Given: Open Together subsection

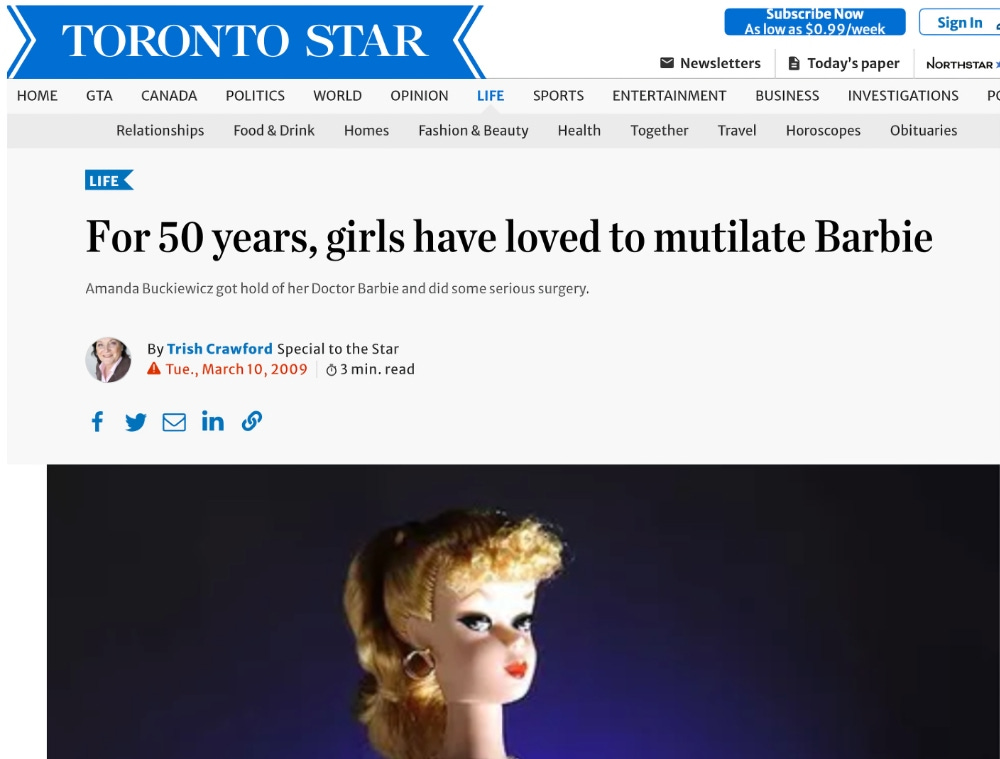Looking at the screenshot, I should [659, 131].
